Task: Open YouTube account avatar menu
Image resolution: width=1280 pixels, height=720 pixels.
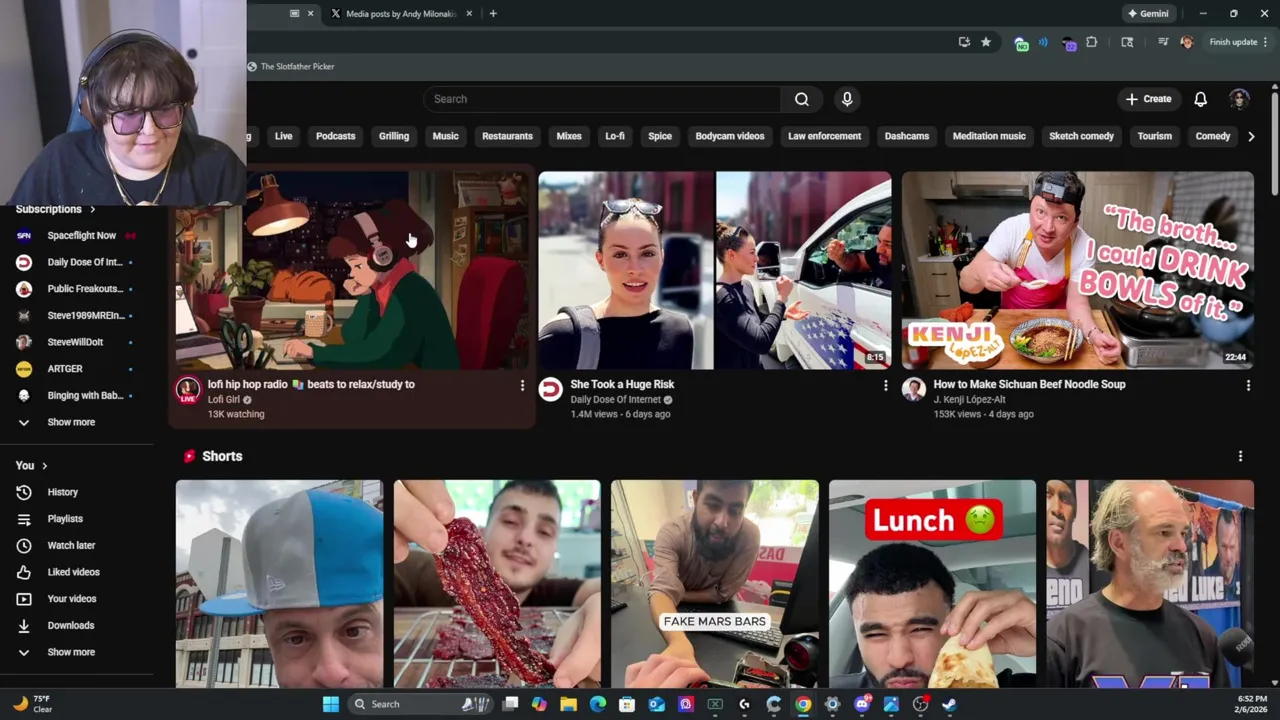Action: pyautogui.click(x=1239, y=99)
